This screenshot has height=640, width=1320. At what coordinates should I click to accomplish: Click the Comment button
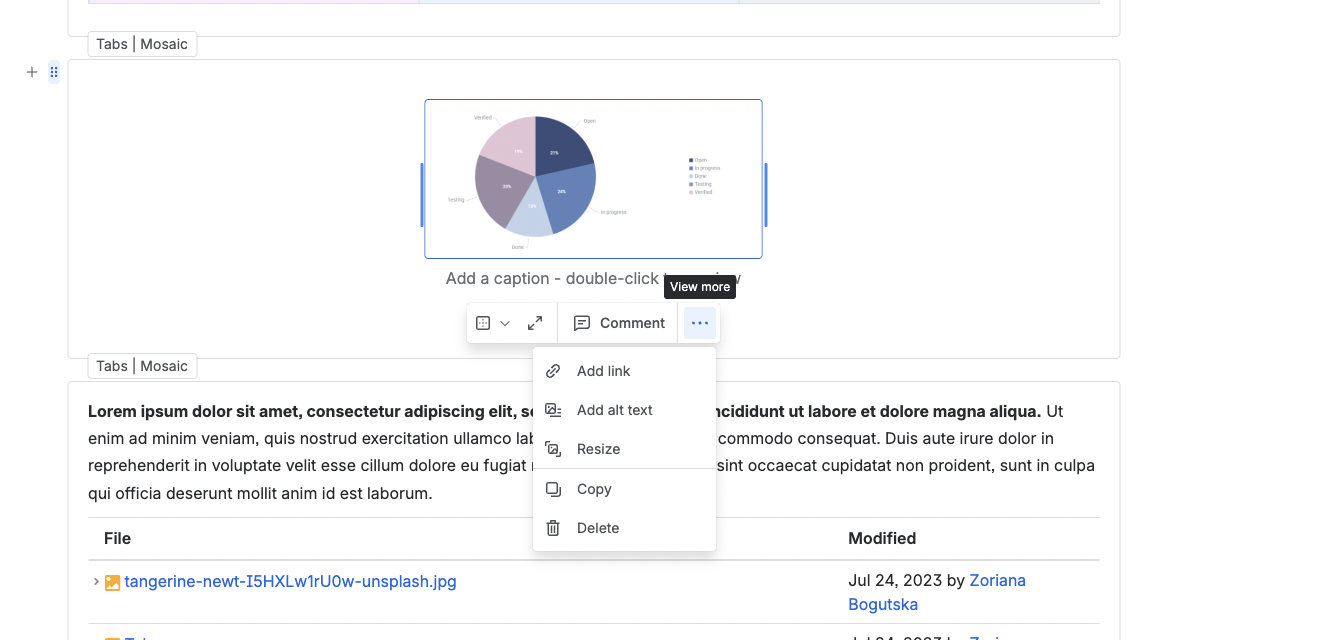[619, 323]
